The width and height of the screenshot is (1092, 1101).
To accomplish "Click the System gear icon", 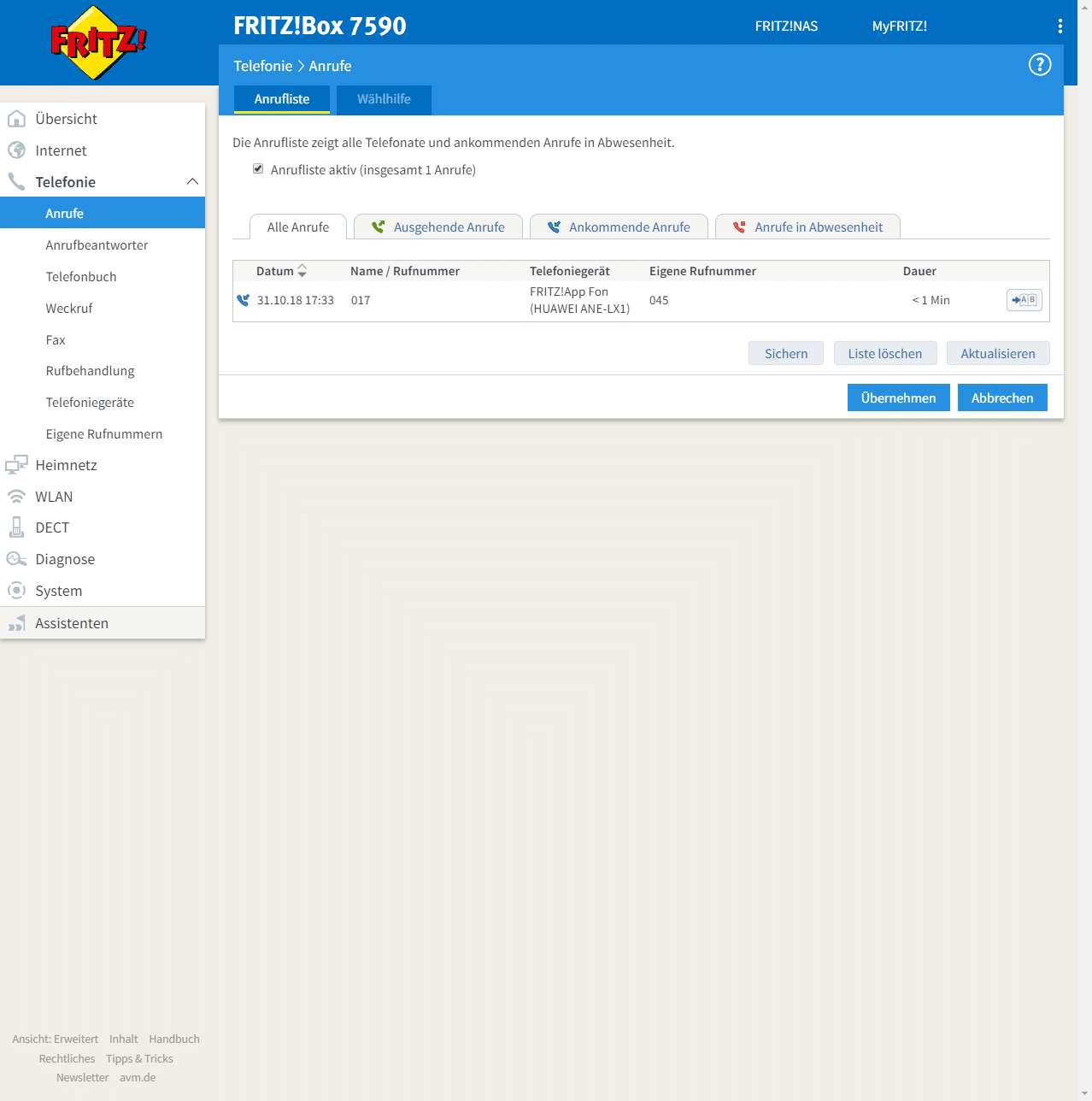I will (x=16, y=591).
